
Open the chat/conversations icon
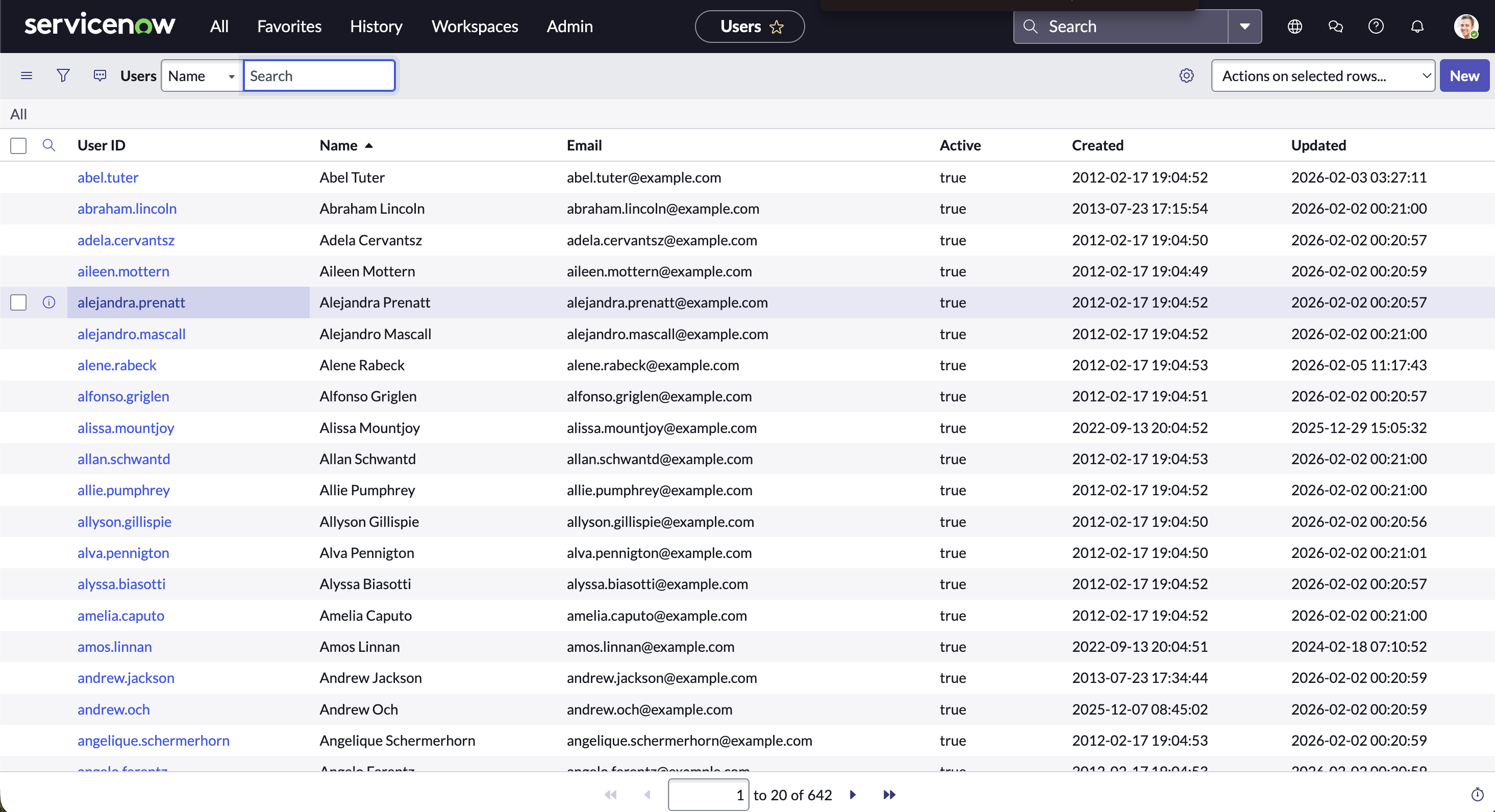[1335, 26]
